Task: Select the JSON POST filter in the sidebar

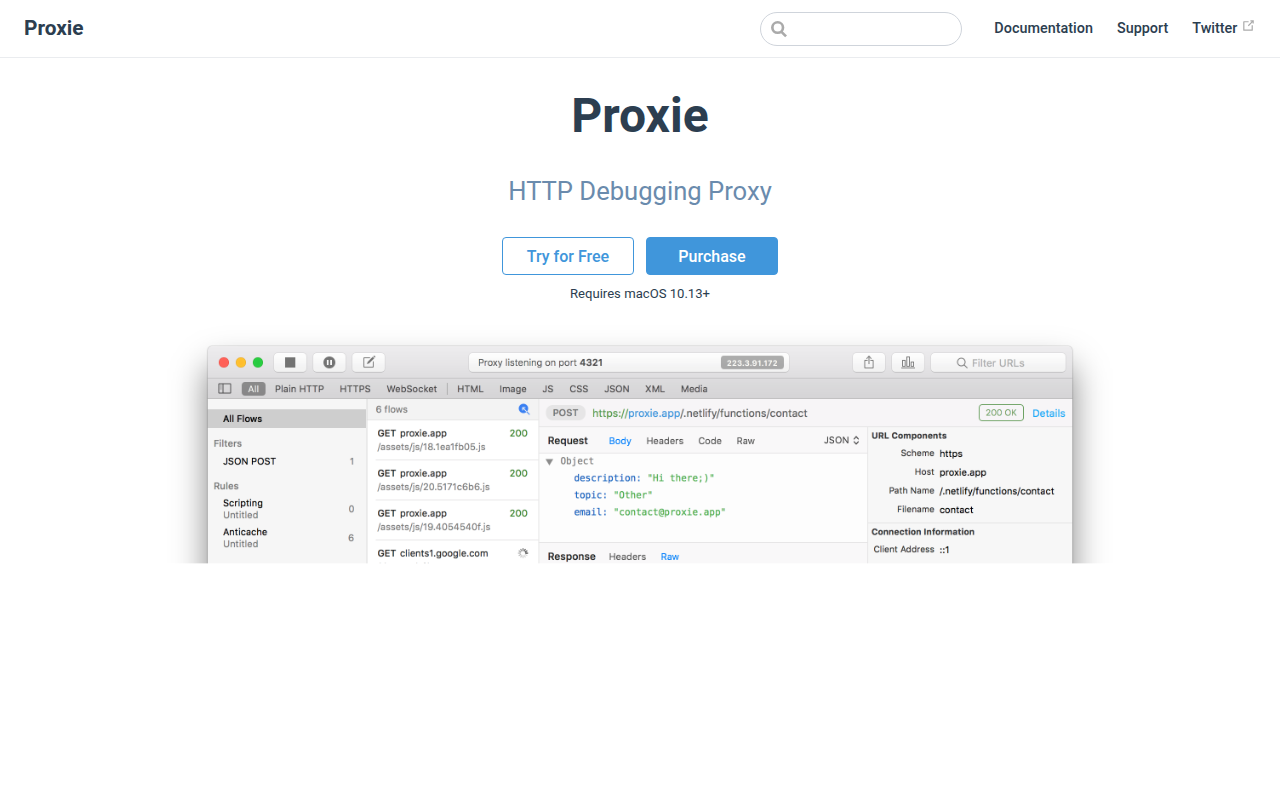Action: (287, 461)
